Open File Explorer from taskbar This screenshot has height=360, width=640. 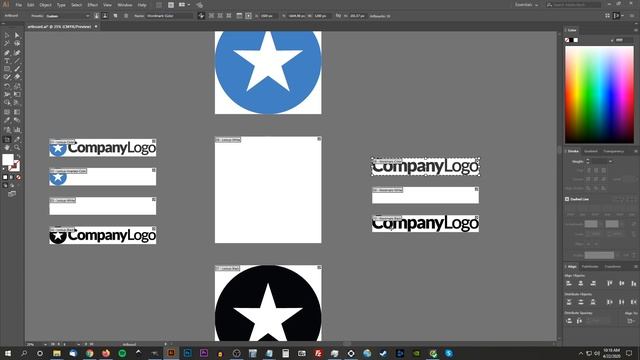pyautogui.click(x=57, y=353)
